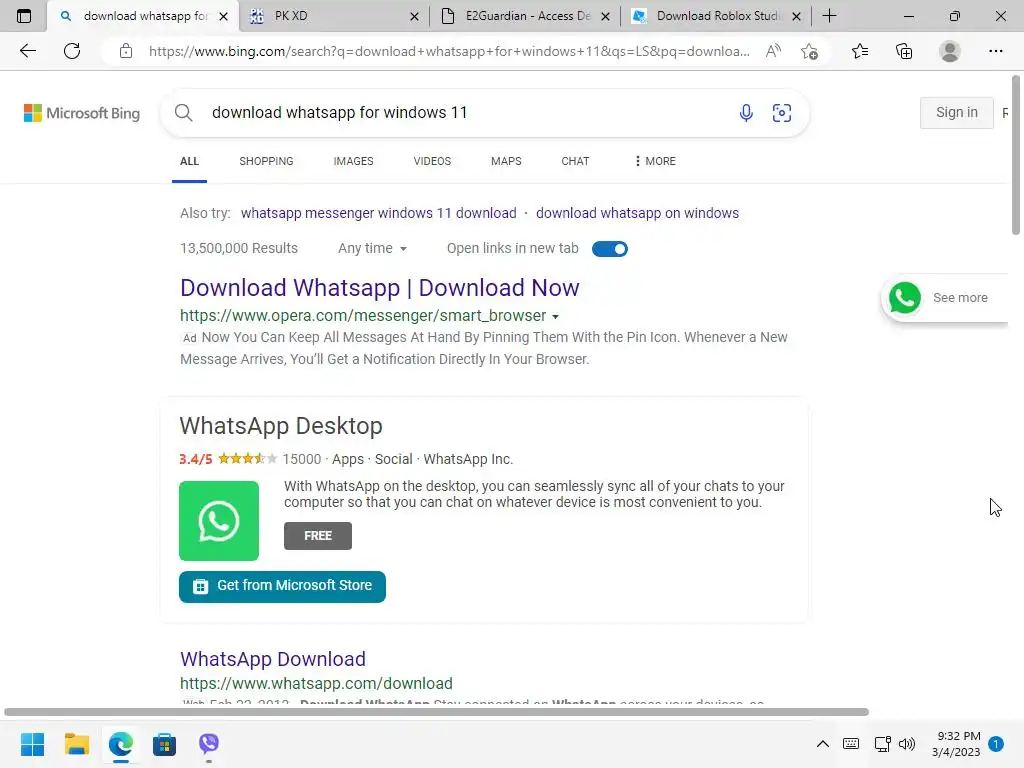This screenshot has height=768, width=1024.
Task: Click the WhatsApp Desktop heading
Action: [281, 426]
